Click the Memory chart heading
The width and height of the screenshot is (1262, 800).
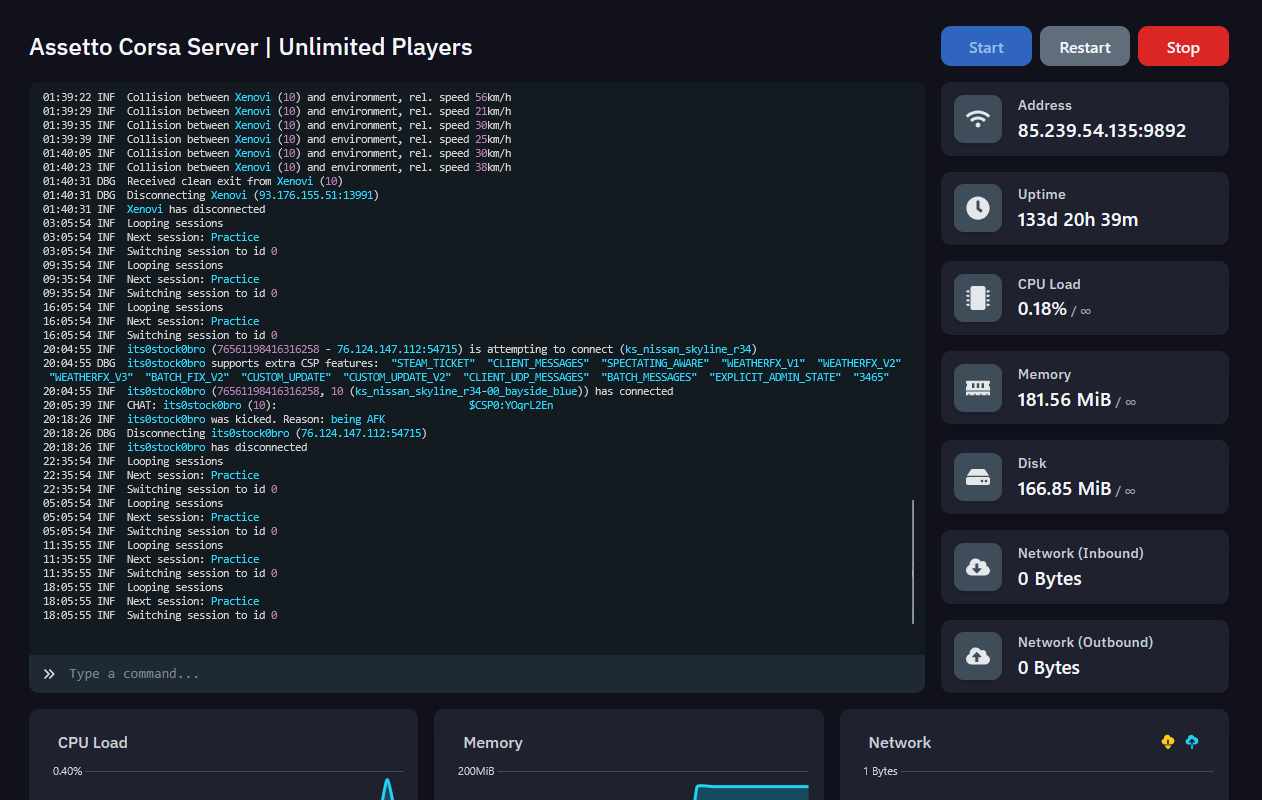[x=493, y=742]
